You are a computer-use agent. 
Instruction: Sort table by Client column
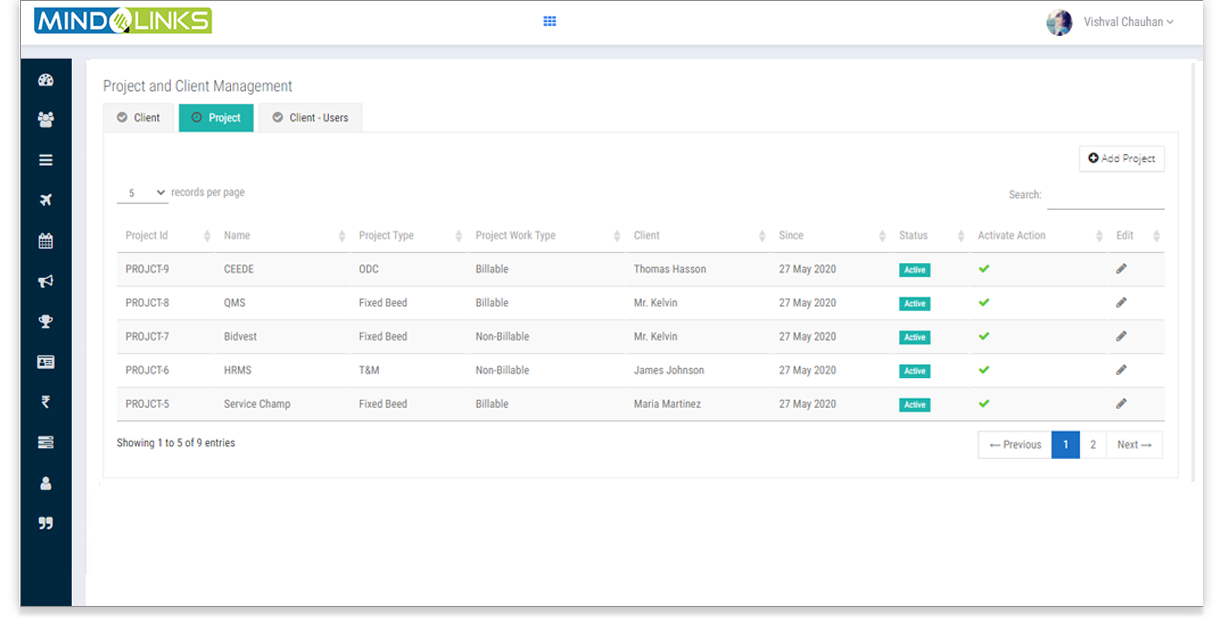point(698,236)
